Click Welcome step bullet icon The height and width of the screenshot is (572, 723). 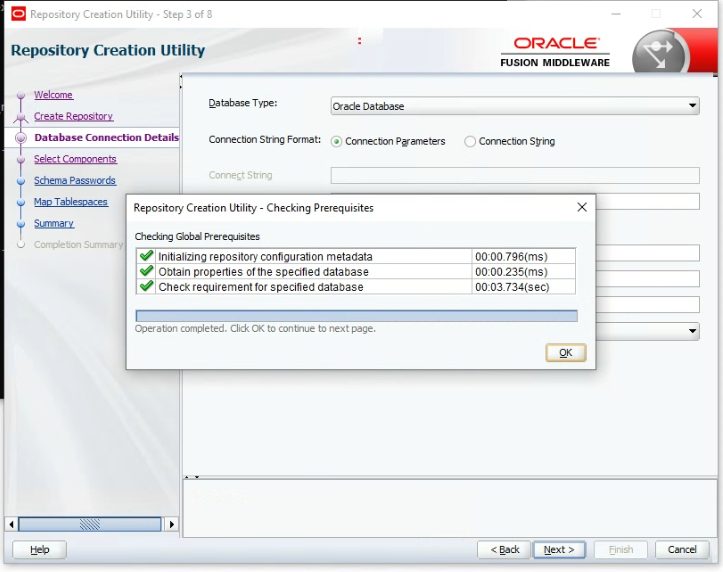tap(21, 95)
